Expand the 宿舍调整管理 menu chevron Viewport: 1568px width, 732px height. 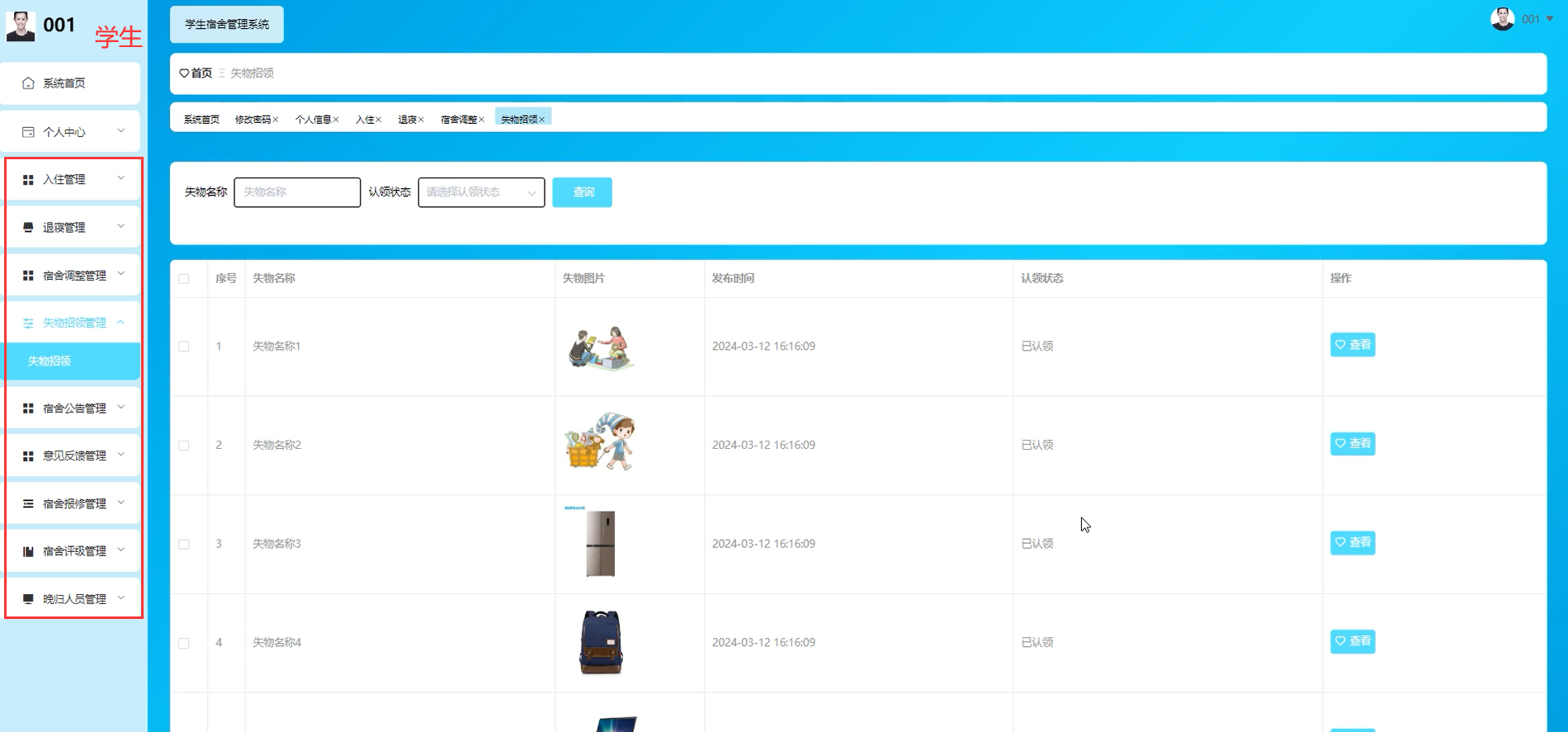pos(121,273)
